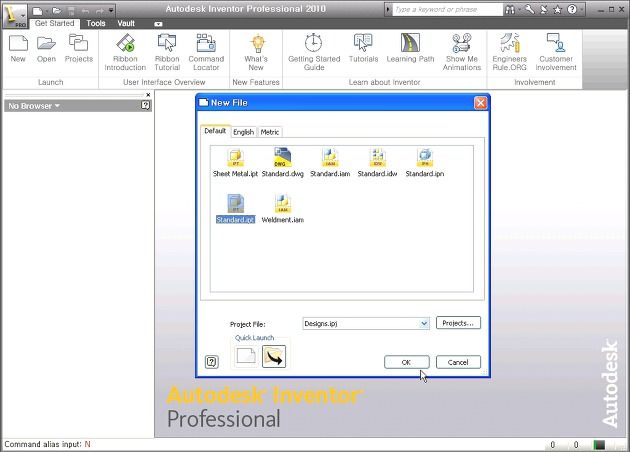630x452 pixels.
Task: Open the dropdown arrow beside the New quick access icon
Action: coord(47,11)
